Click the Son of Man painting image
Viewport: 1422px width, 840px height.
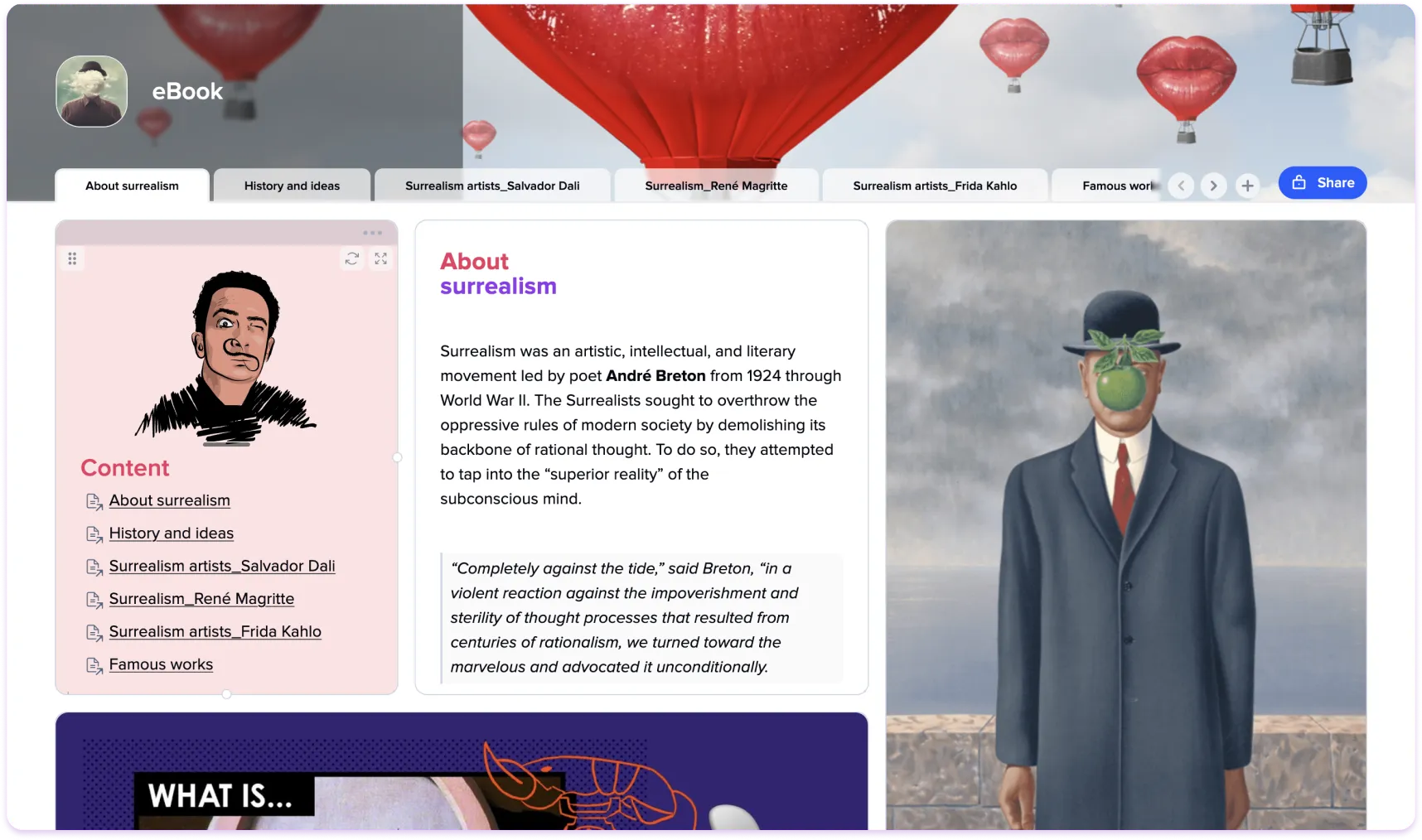point(1125,525)
